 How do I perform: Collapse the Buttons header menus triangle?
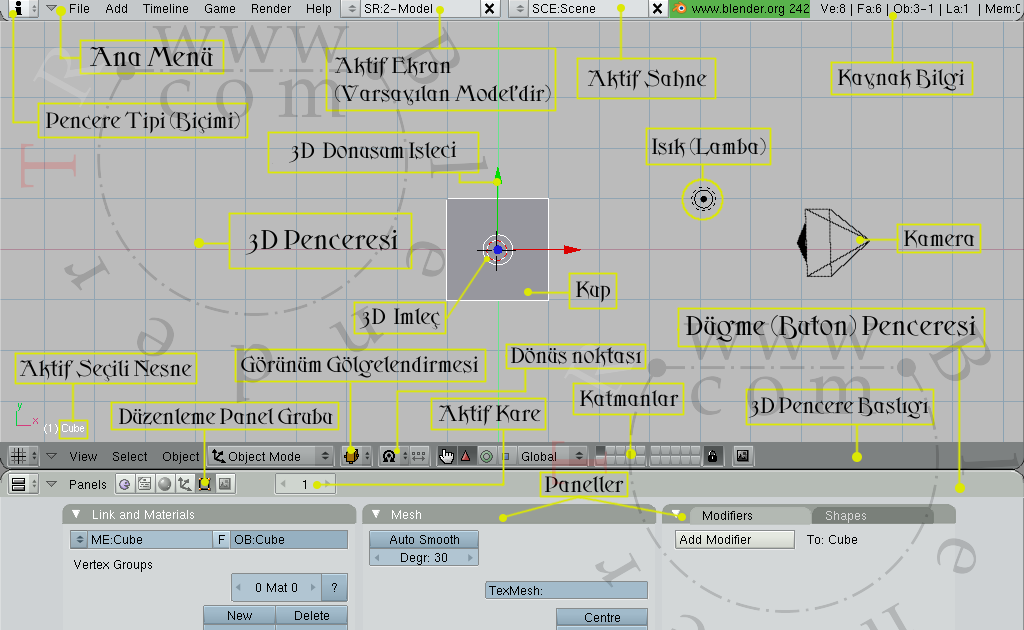point(51,484)
